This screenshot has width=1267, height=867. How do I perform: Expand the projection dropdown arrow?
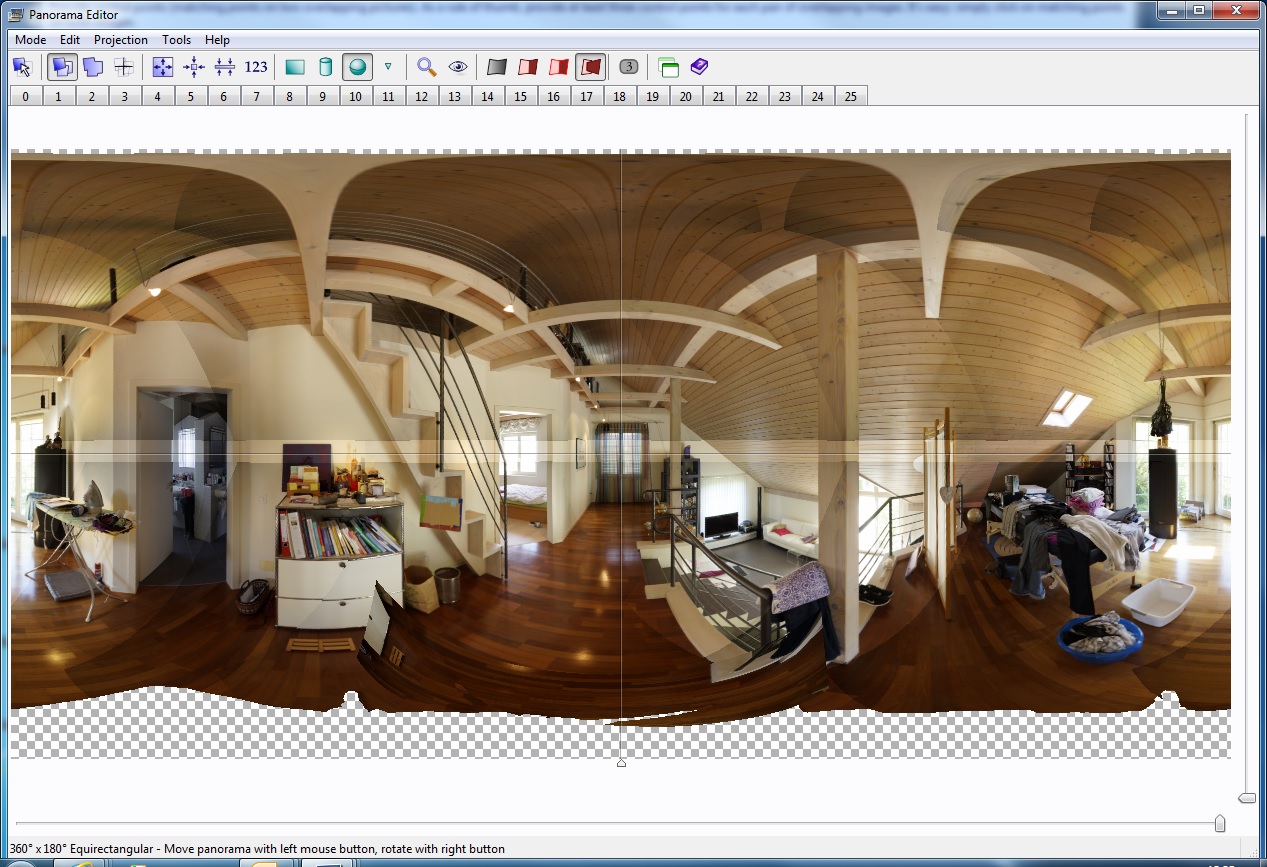click(388, 67)
